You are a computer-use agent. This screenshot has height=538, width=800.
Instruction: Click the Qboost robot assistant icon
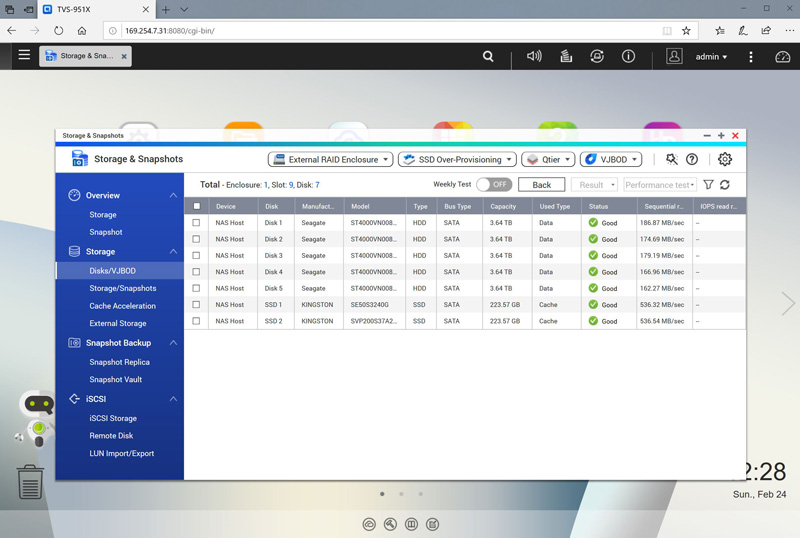coord(37,418)
